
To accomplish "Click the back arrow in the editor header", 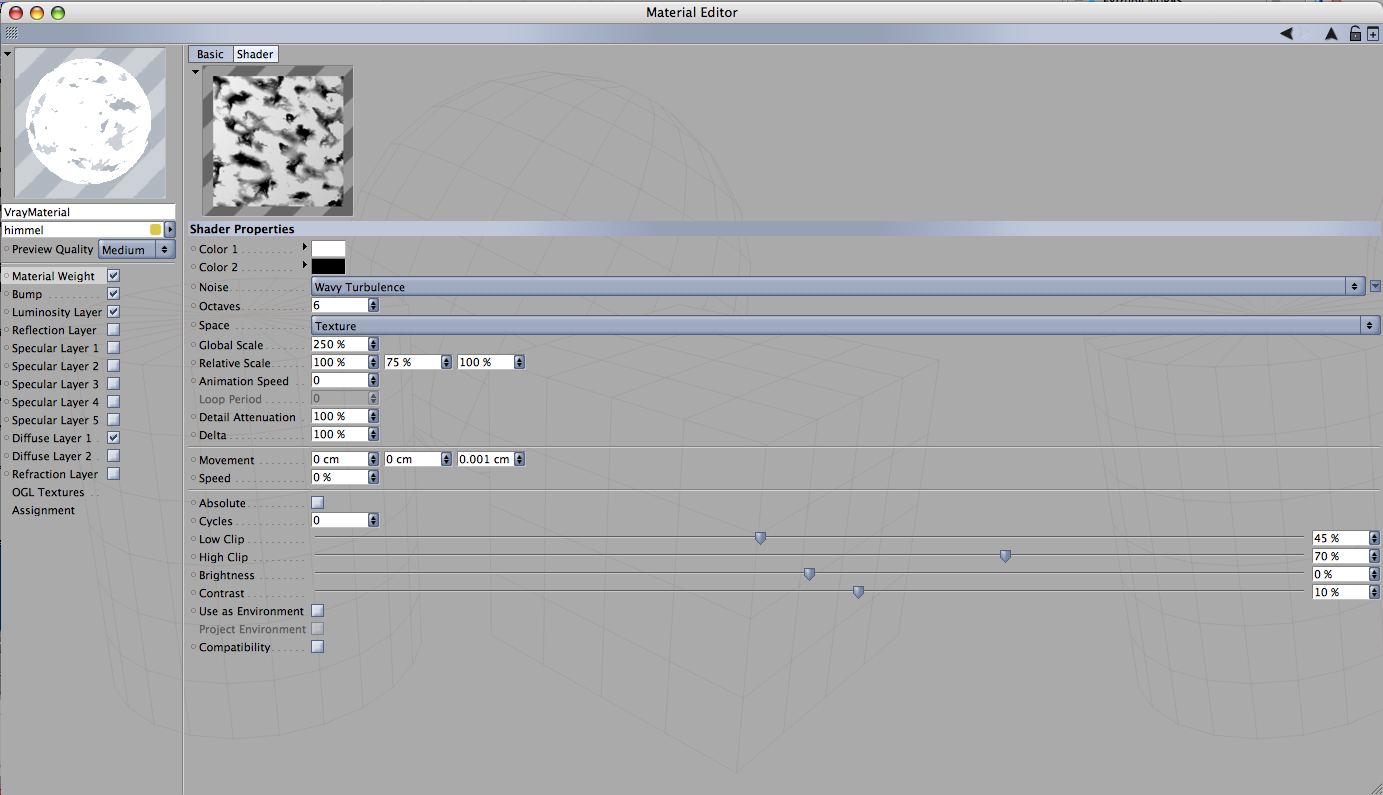I will 1286,34.
